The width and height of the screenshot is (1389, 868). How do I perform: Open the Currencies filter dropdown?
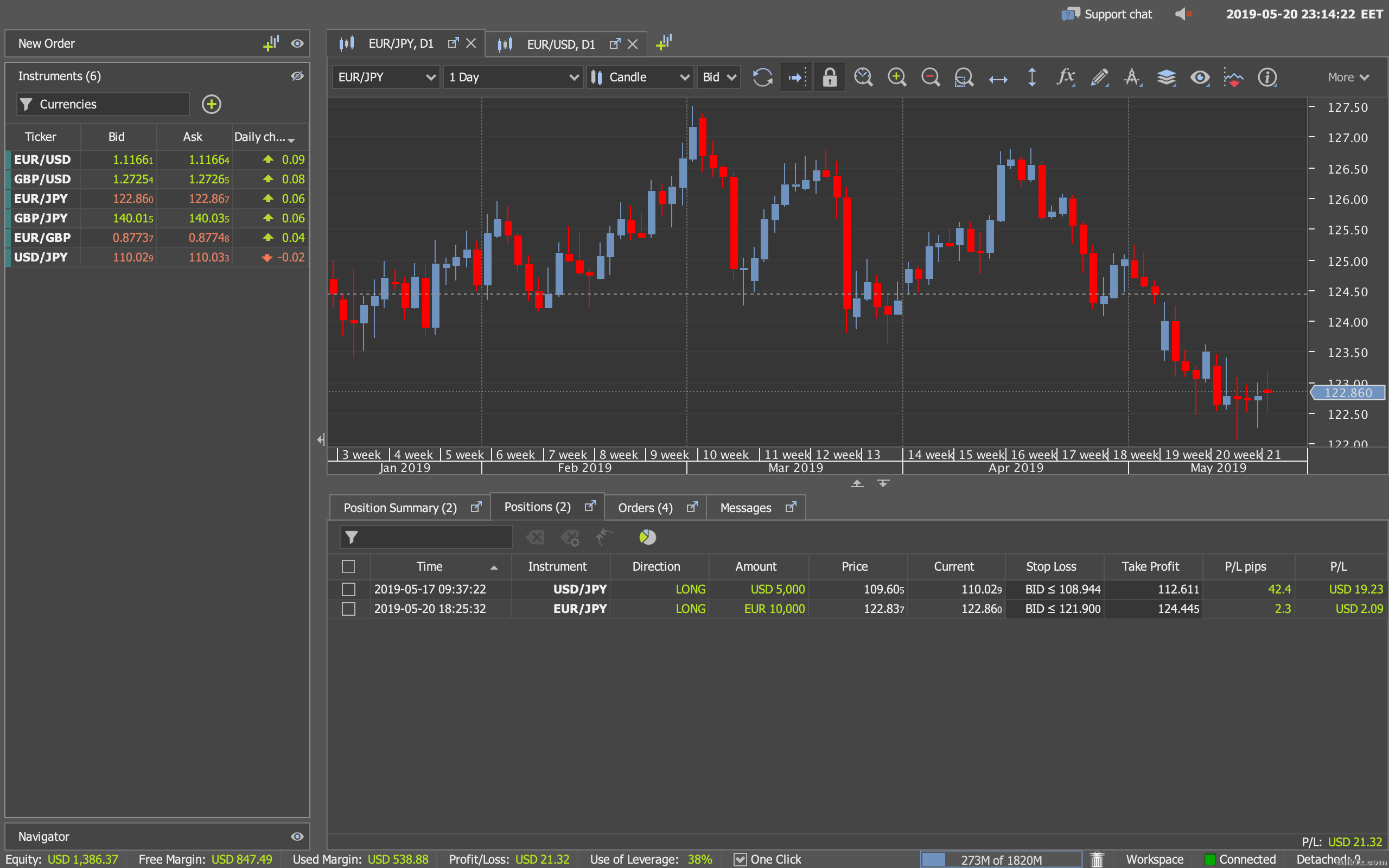(103, 104)
